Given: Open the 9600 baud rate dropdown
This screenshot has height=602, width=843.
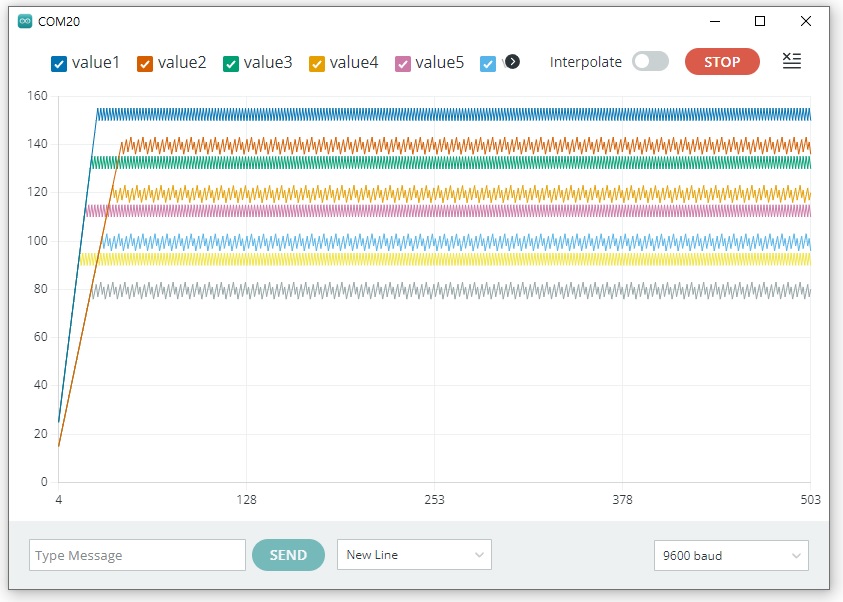Looking at the screenshot, I should (730, 555).
